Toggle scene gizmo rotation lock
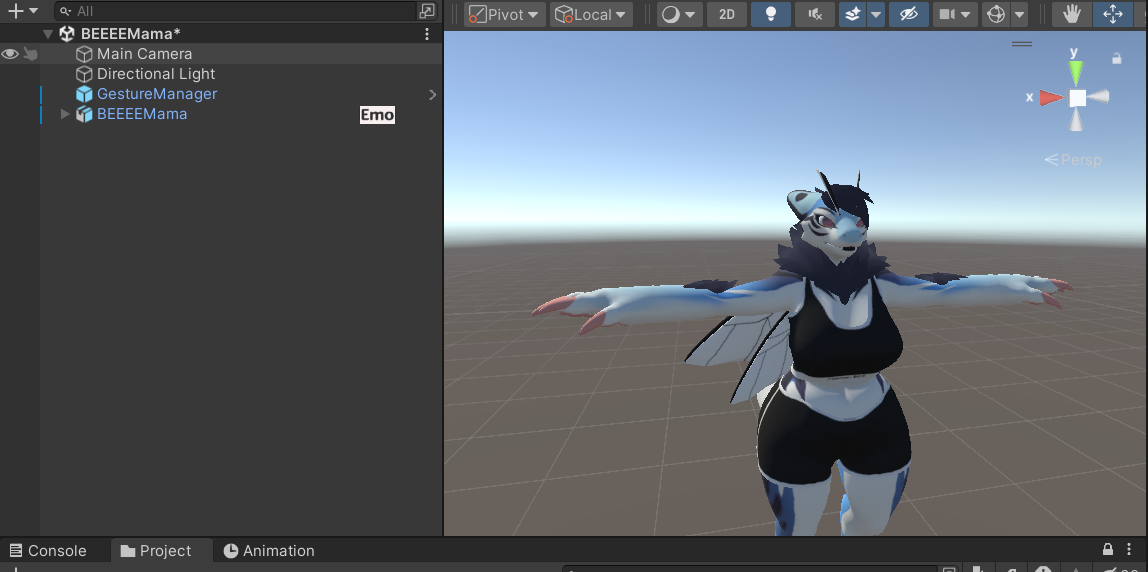Image resolution: width=1148 pixels, height=572 pixels. point(1117,58)
